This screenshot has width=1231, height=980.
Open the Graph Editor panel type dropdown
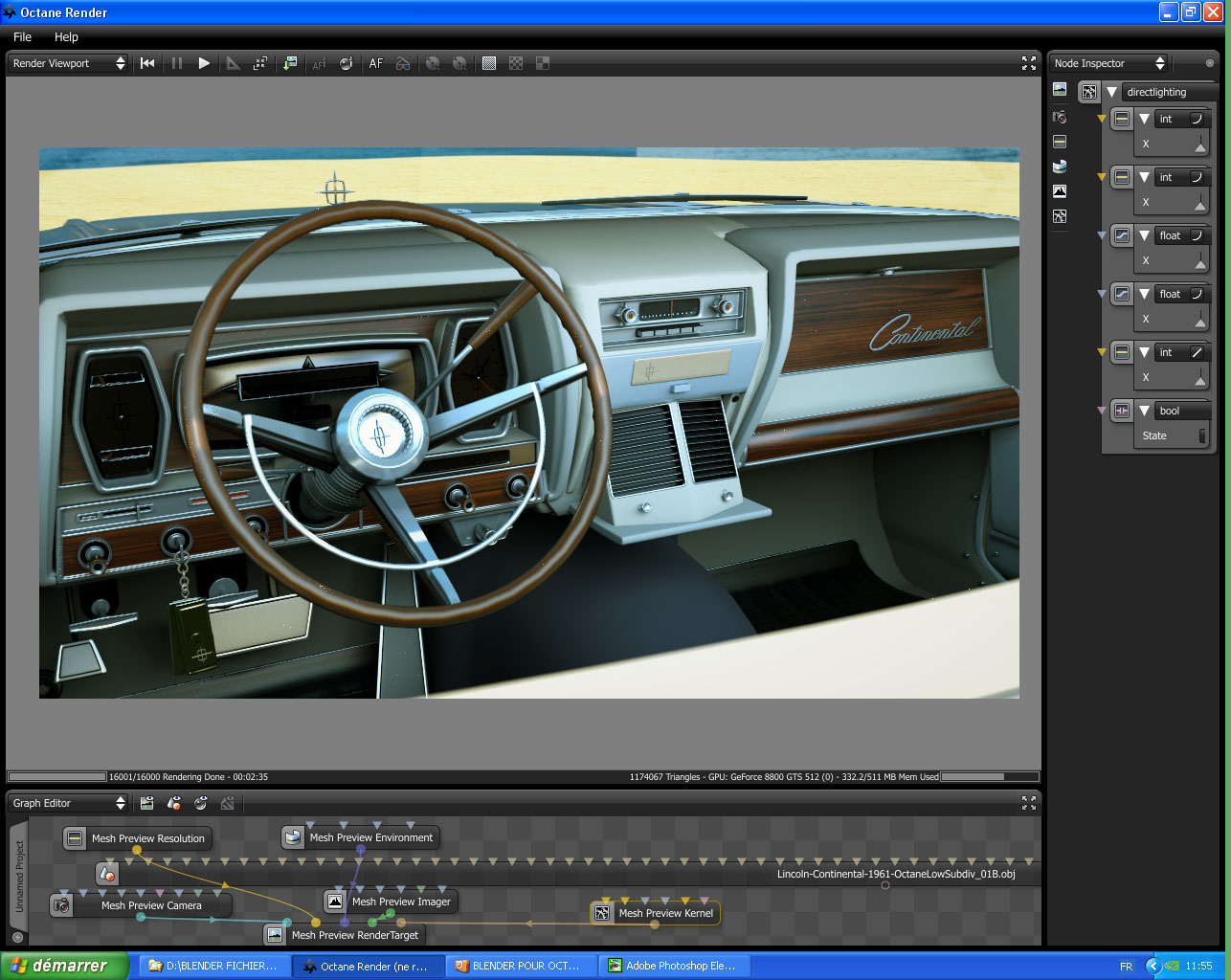coord(68,803)
